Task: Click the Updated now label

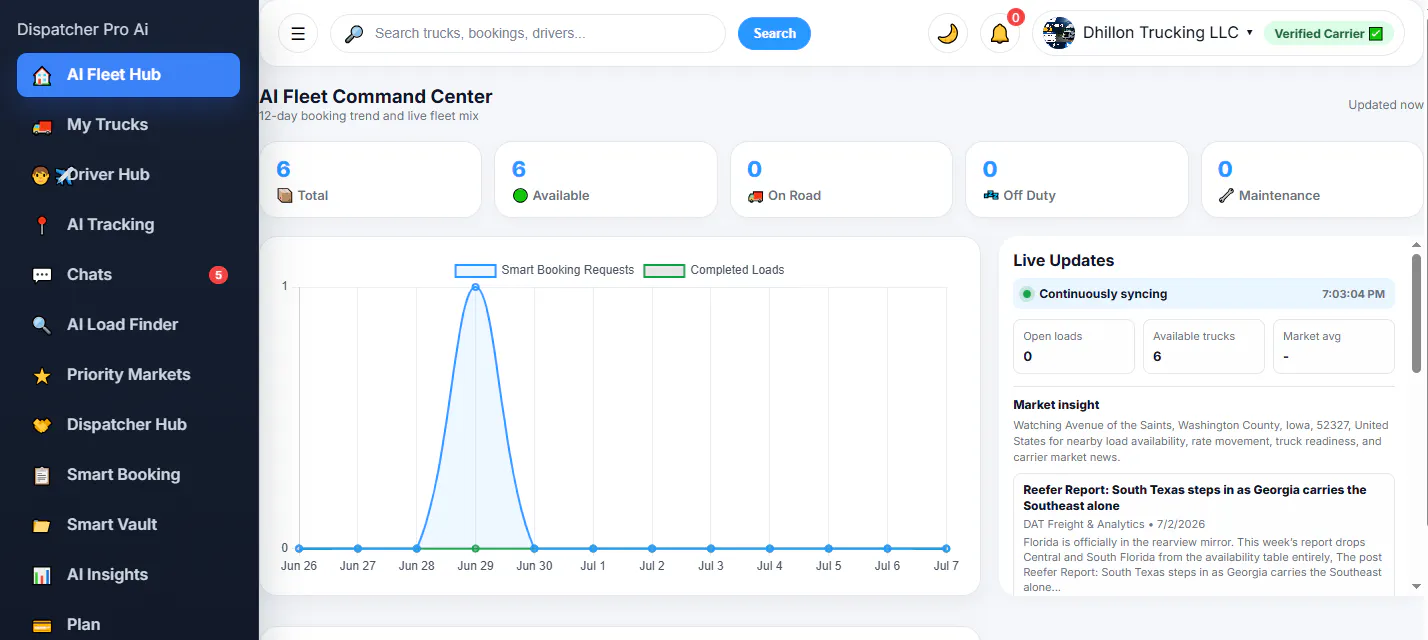Action: [x=1385, y=105]
